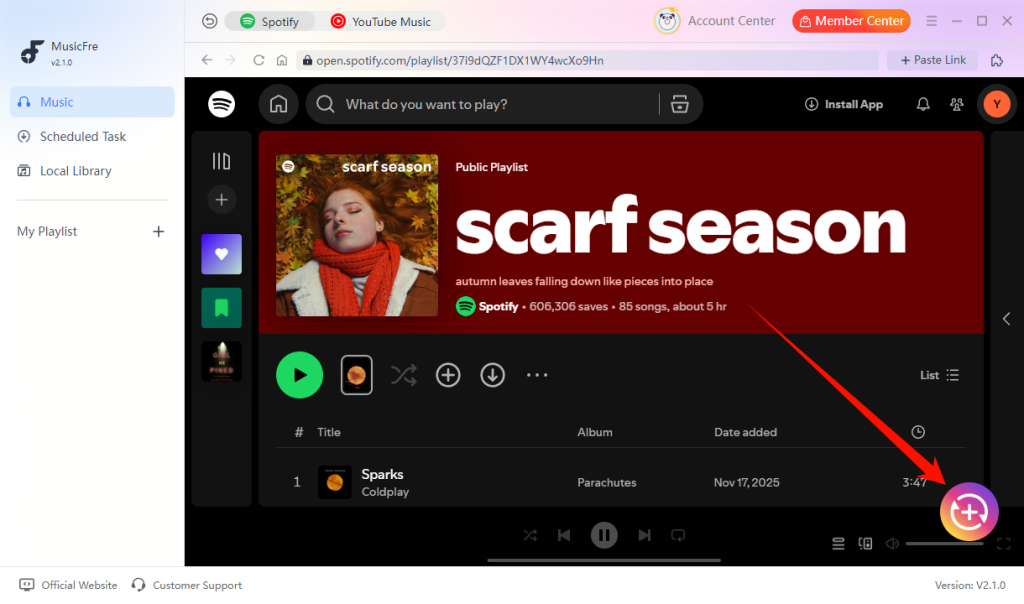
Task: Click the Paste Link button
Action: click(933, 60)
